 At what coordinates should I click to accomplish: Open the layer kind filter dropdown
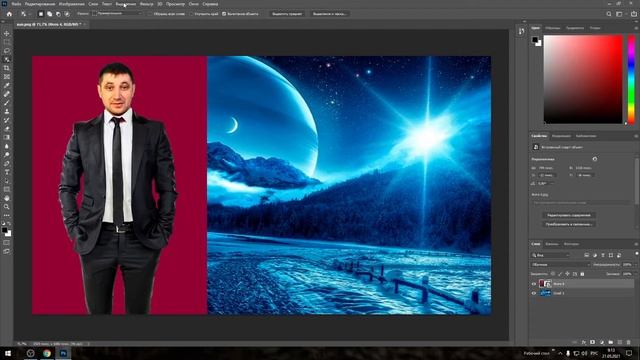click(x=551, y=255)
